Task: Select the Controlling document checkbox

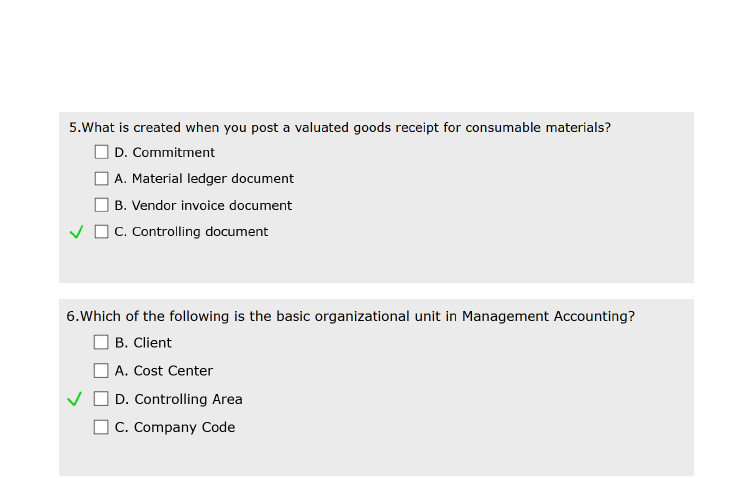Action: (102, 232)
